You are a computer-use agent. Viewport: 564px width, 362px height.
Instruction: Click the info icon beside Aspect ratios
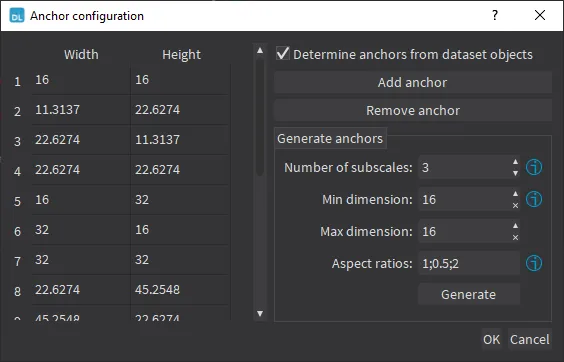534,263
